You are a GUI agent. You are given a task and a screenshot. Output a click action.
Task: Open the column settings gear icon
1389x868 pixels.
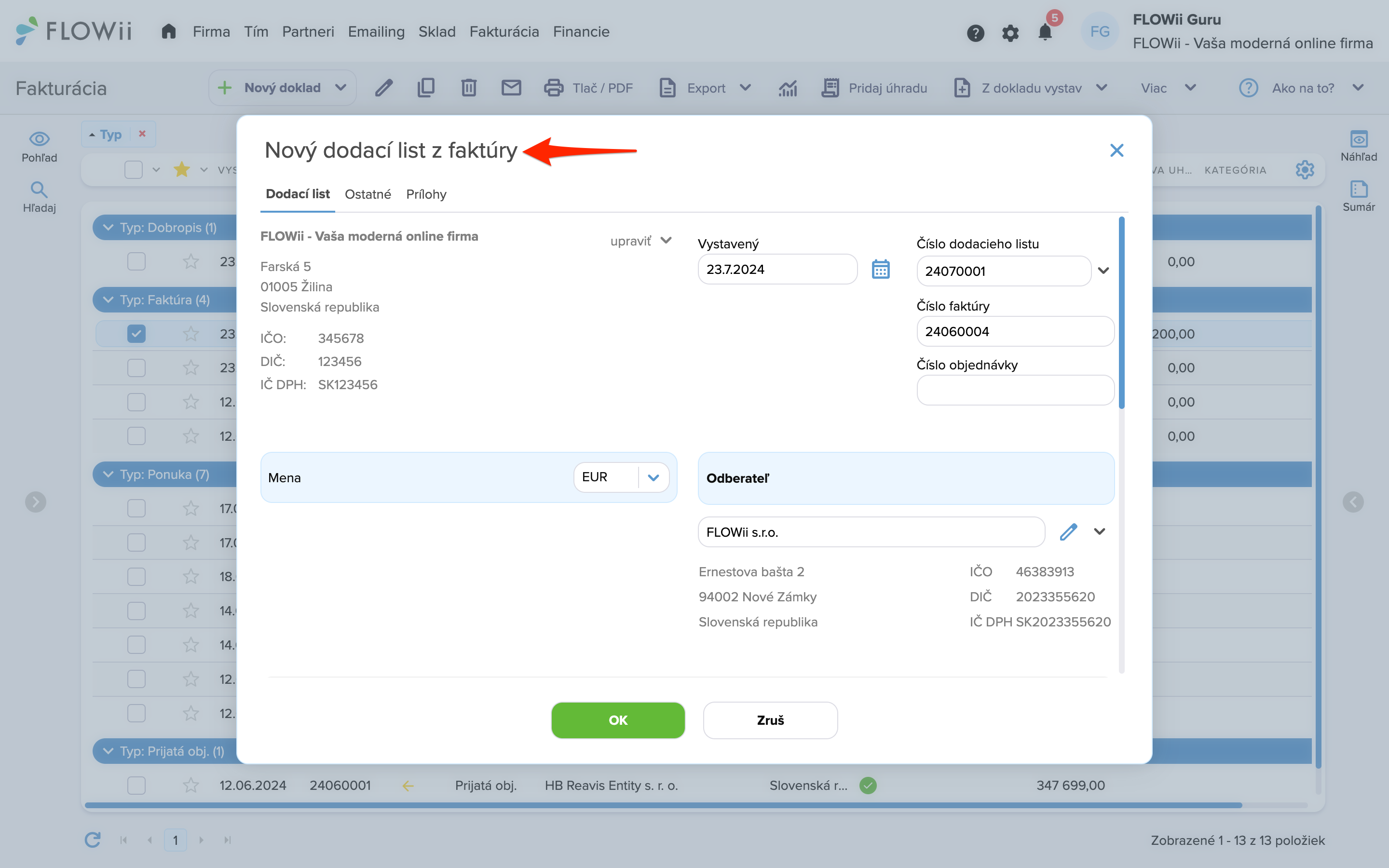[x=1305, y=169]
